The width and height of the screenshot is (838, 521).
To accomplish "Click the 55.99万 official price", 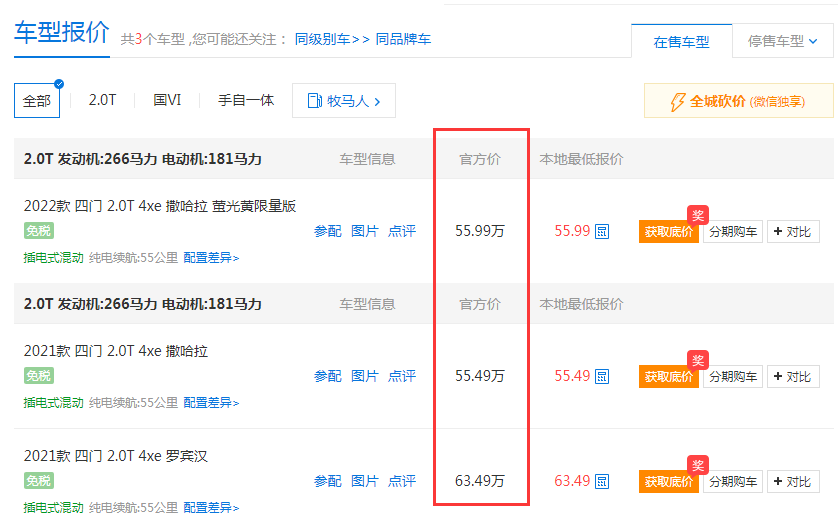I will pyautogui.click(x=479, y=231).
